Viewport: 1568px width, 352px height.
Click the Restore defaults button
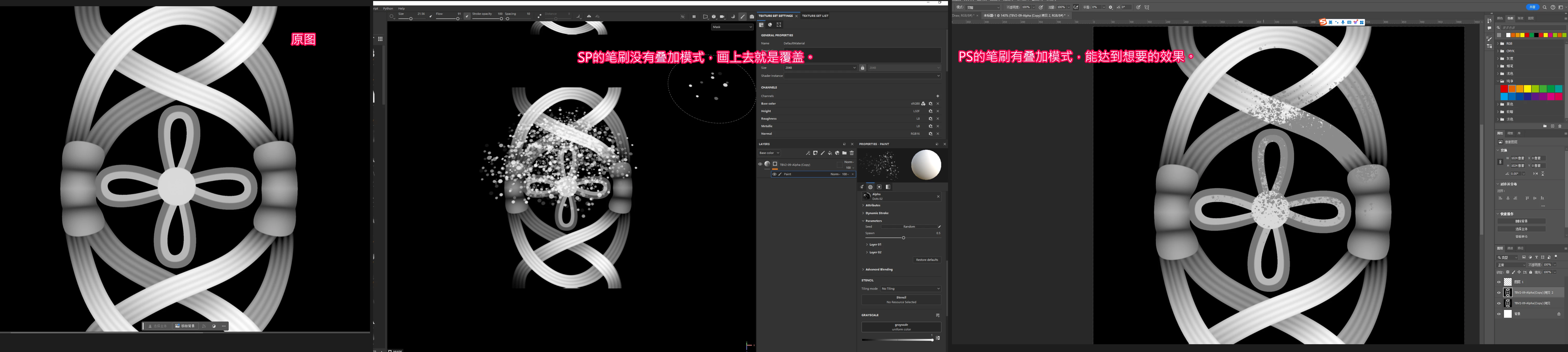coord(926,260)
